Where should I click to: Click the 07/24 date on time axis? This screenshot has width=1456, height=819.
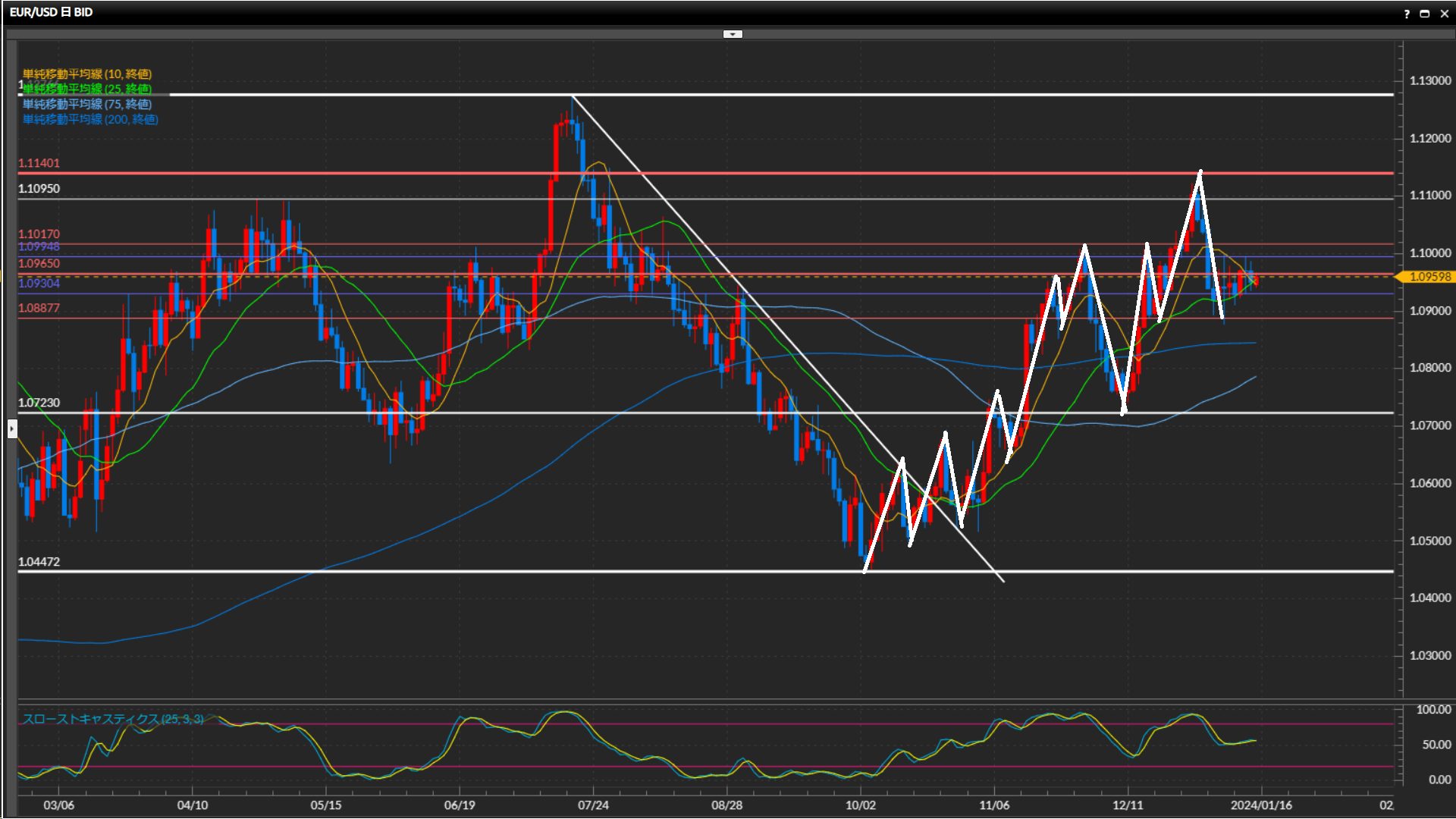[x=593, y=805]
